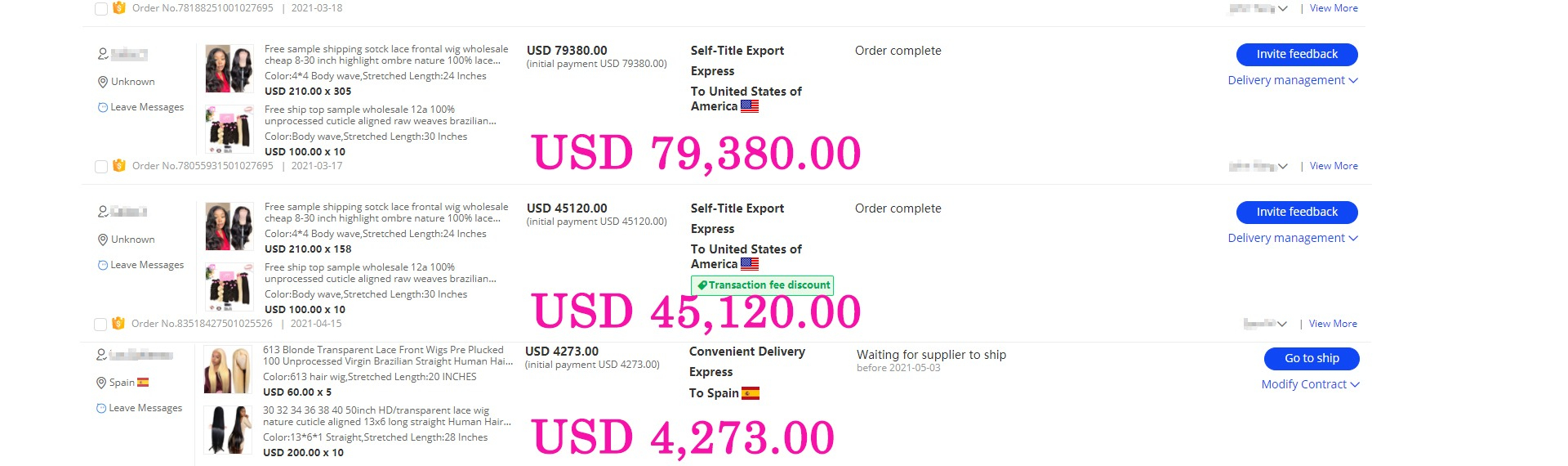This screenshot has width=1568, height=466.
Task: Click the Leave Messages chat icon in the first order
Action: 103,107
